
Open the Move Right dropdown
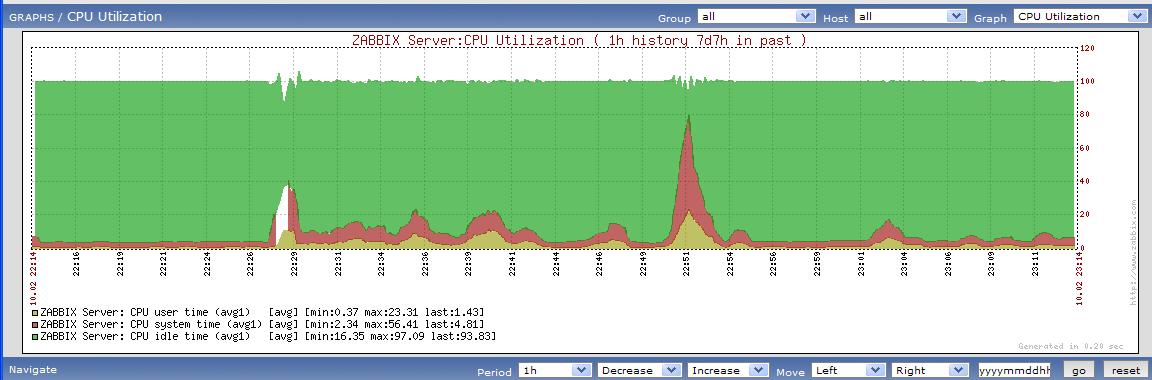point(930,370)
